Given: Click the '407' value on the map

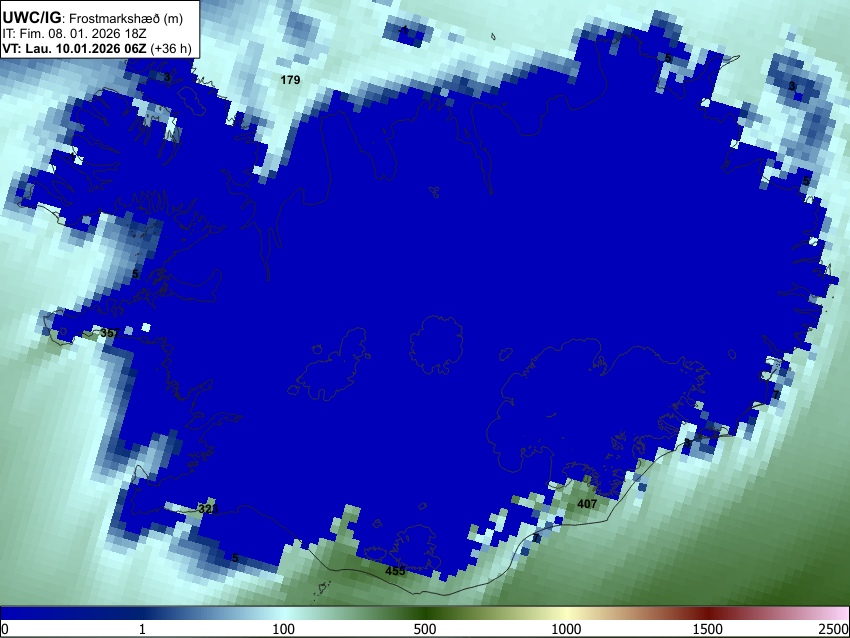Looking at the screenshot, I should click(x=587, y=504).
